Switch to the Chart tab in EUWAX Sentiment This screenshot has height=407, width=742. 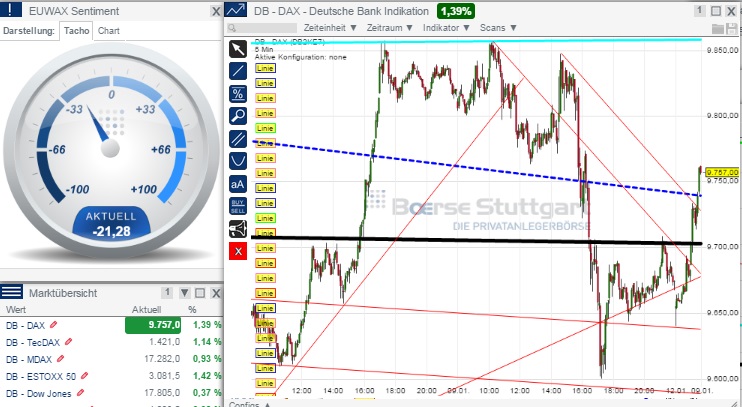tap(109, 31)
